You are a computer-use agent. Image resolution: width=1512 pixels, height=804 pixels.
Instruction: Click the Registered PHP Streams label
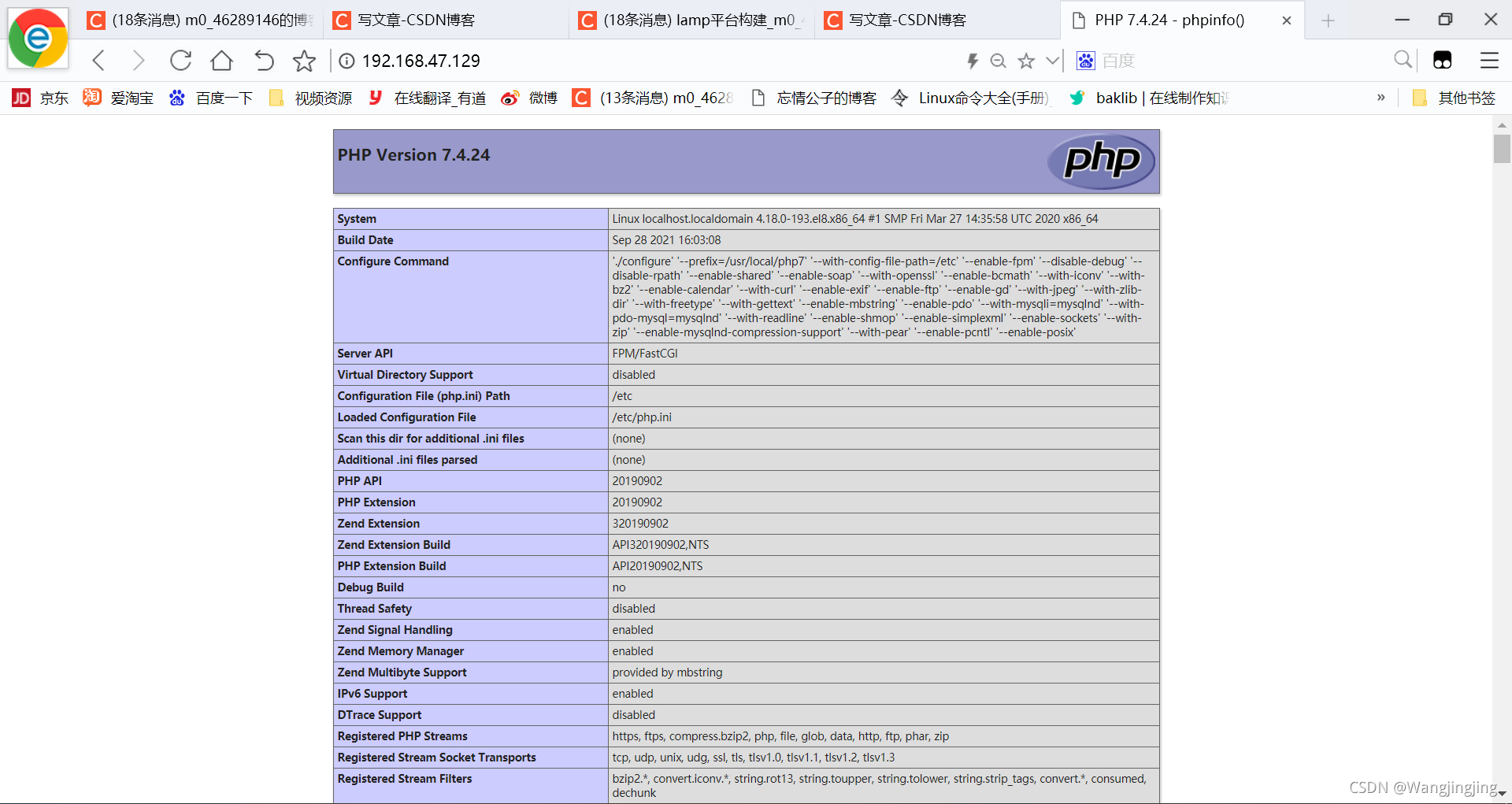pos(402,736)
